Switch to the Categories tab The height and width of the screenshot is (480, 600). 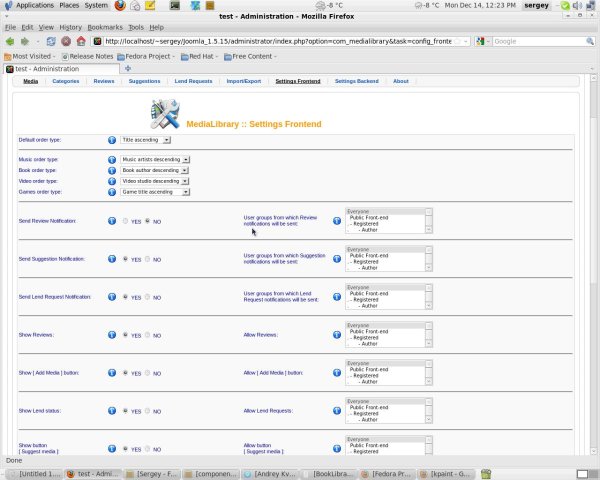pyautogui.click(x=66, y=81)
